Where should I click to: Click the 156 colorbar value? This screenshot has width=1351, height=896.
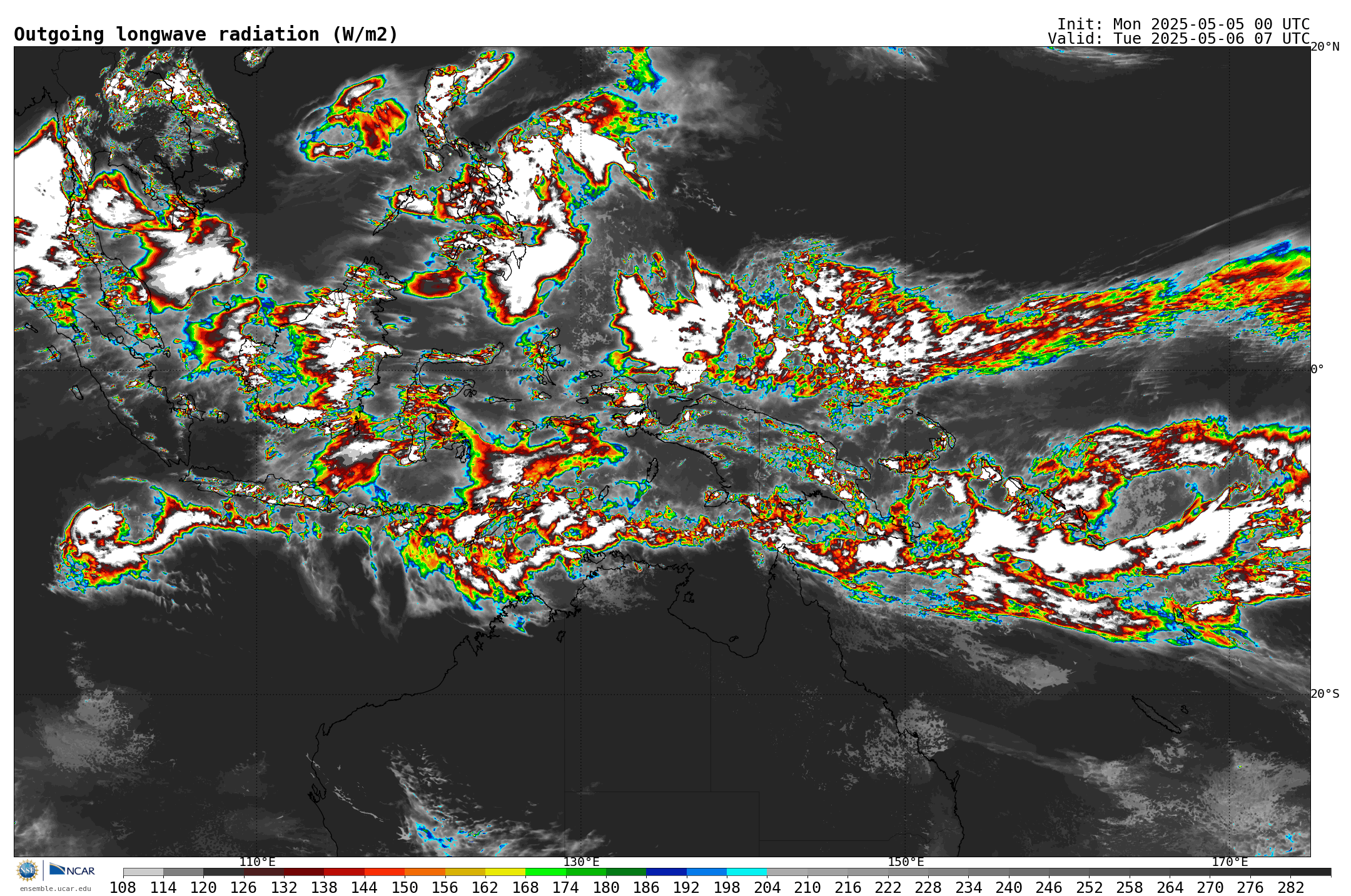pos(445,888)
